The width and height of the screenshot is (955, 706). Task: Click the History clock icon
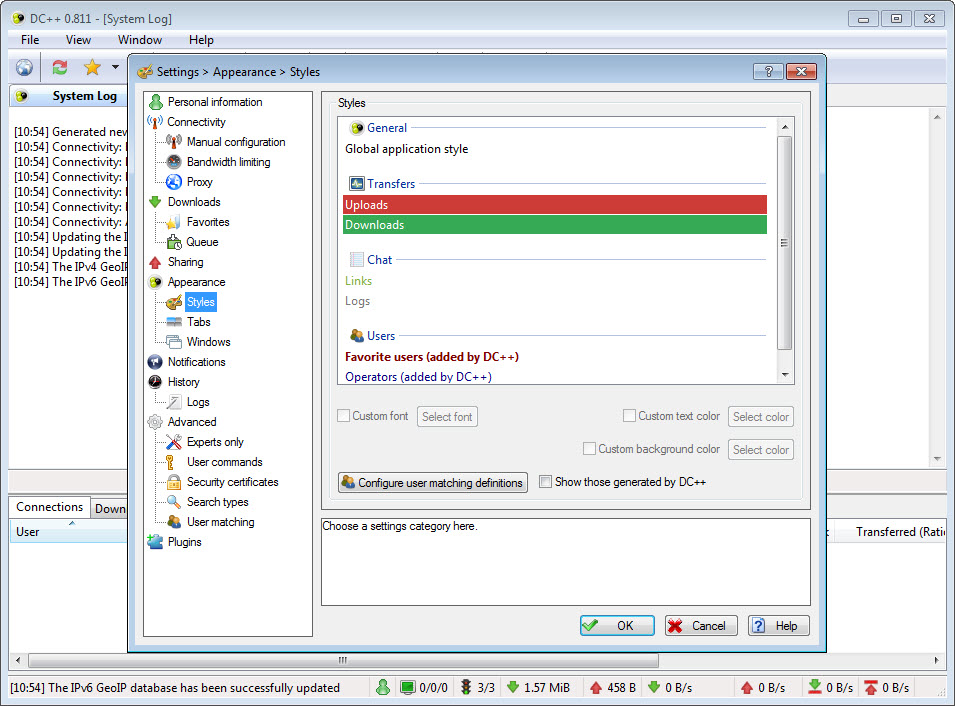155,382
